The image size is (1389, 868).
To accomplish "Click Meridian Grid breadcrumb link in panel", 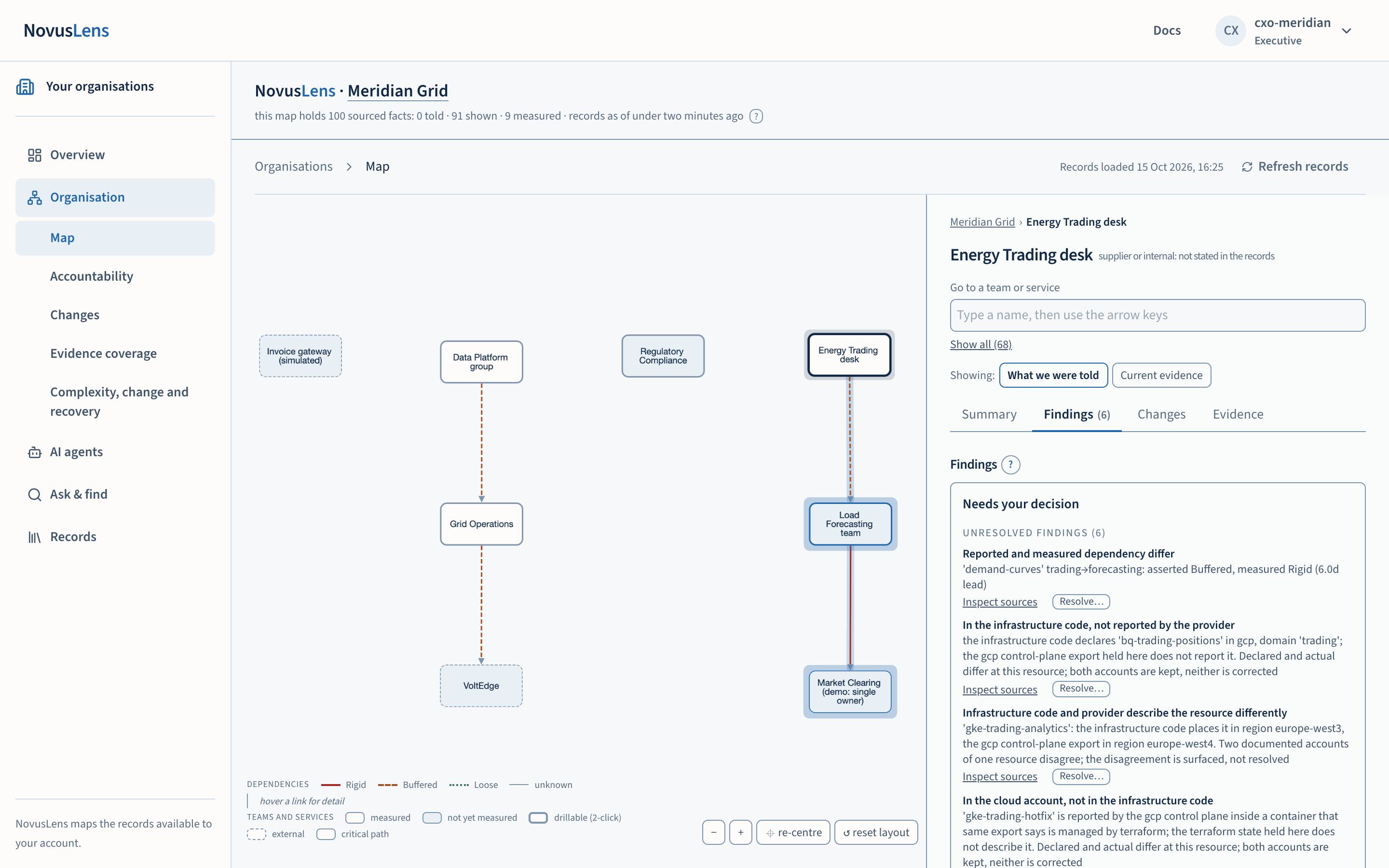I will click(x=982, y=222).
